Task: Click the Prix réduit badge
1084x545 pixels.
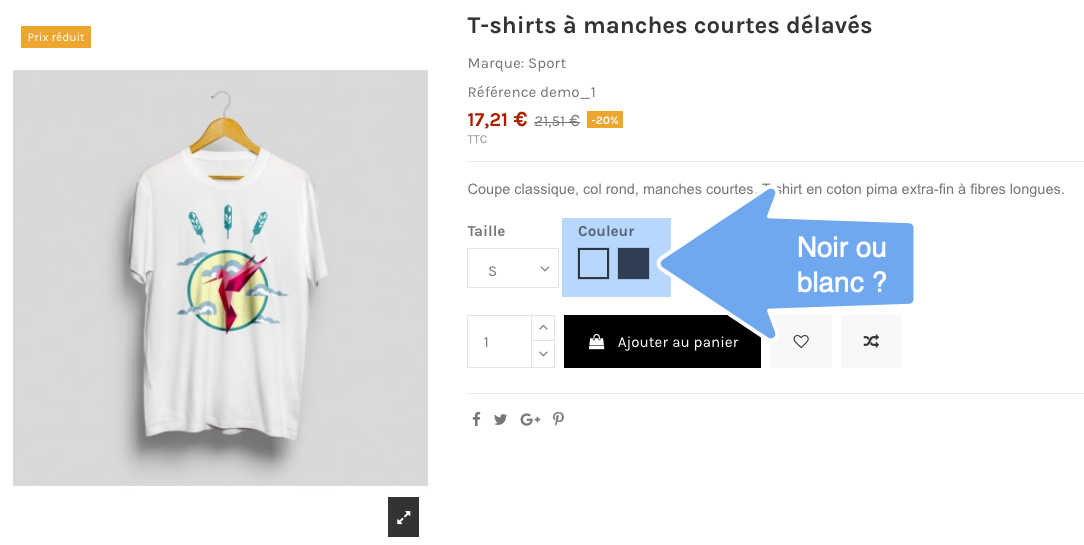Action: click(56, 37)
